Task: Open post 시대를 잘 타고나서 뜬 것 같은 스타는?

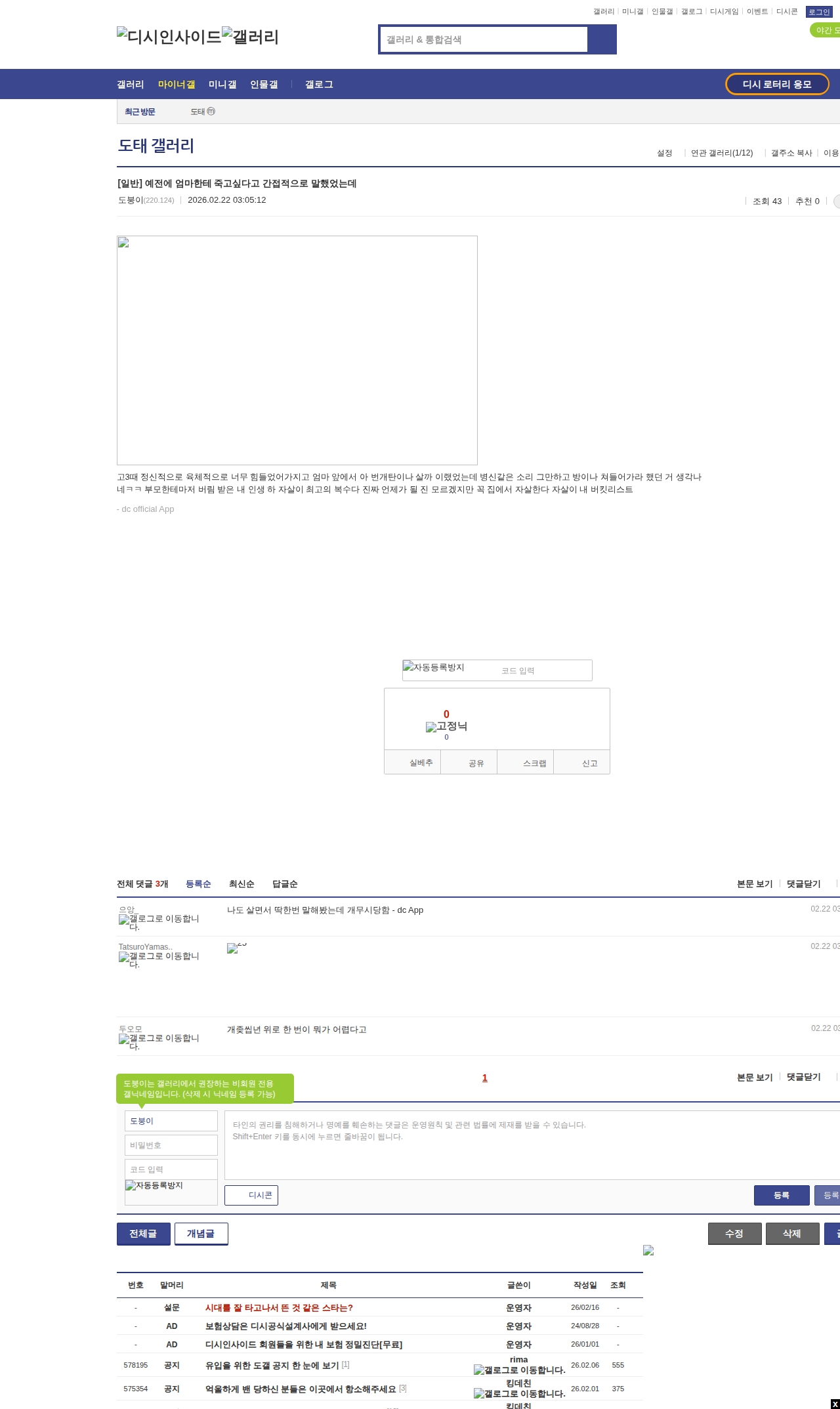Action: (279, 1307)
